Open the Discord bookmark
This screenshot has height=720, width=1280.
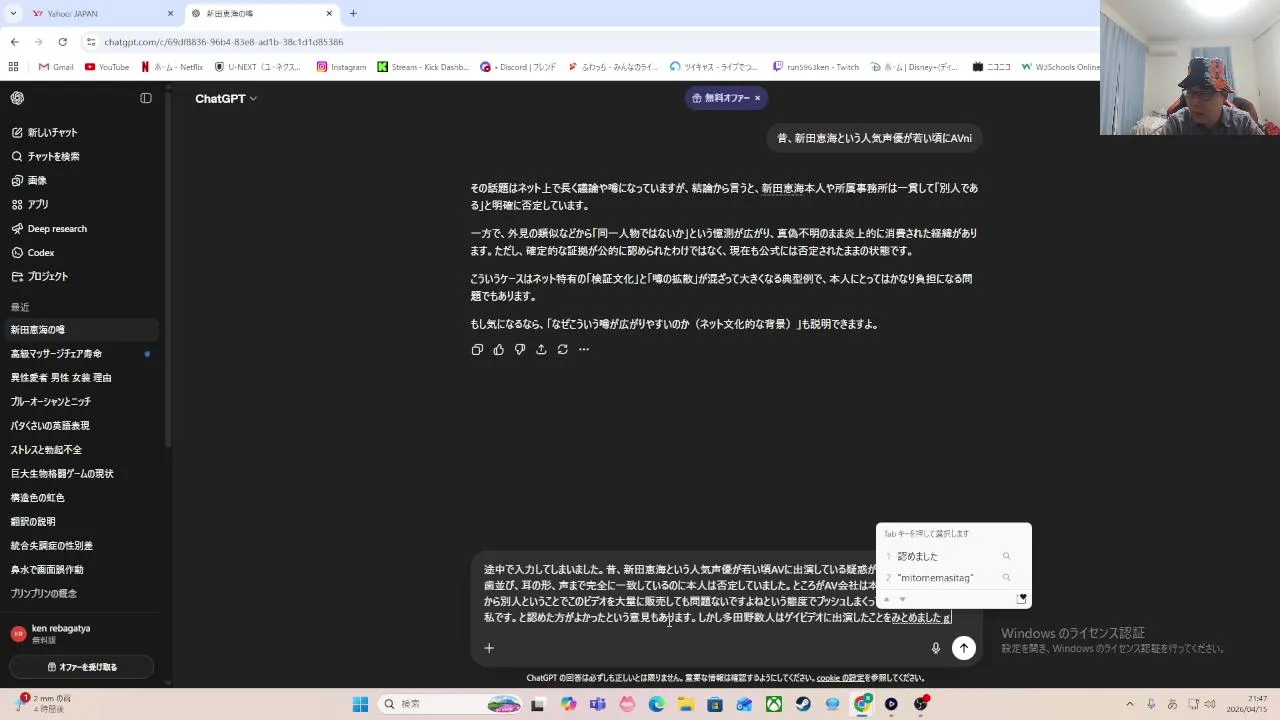coord(518,67)
